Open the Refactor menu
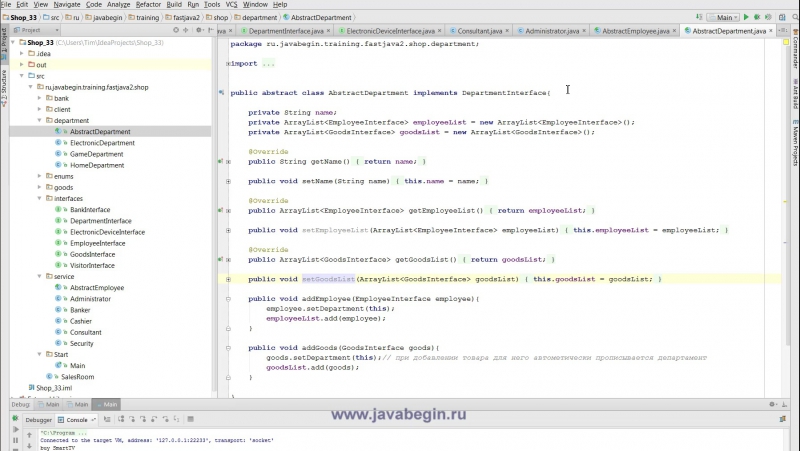The height and width of the screenshot is (451, 800). pos(148,4)
